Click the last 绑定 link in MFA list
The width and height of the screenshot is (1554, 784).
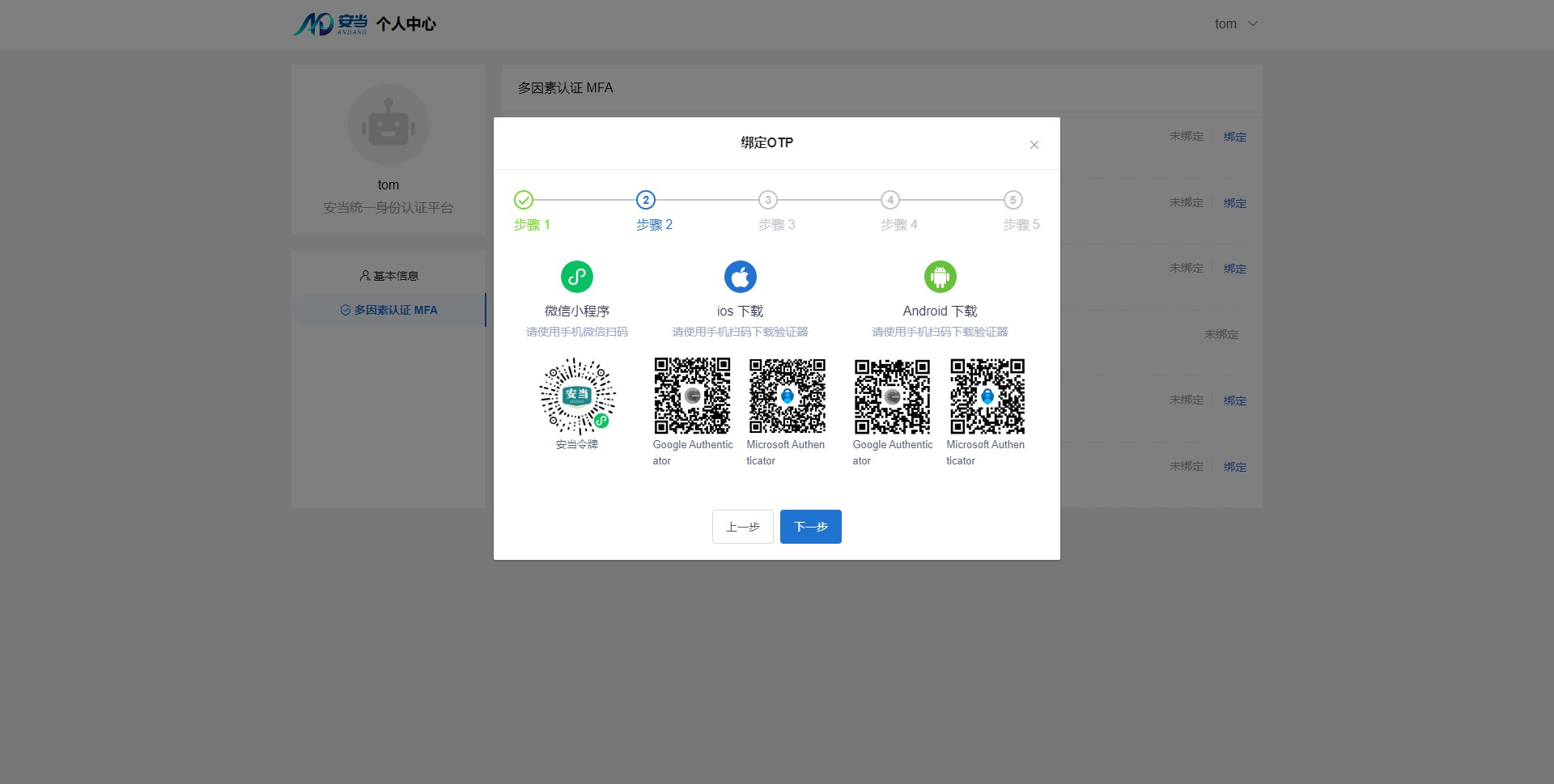(x=1235, y=467)
